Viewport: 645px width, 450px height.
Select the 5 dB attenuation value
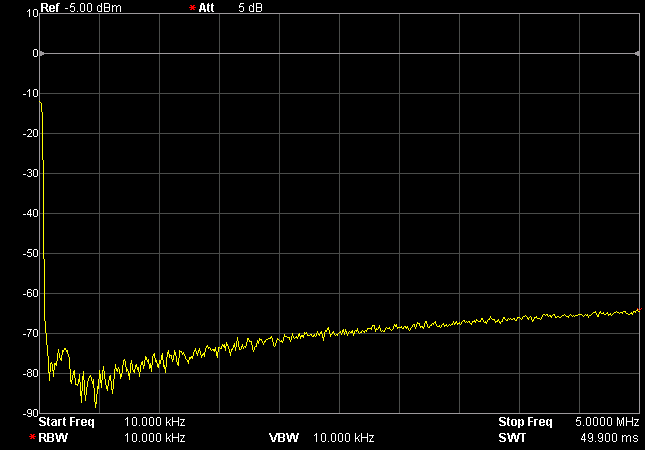(250, 7)
